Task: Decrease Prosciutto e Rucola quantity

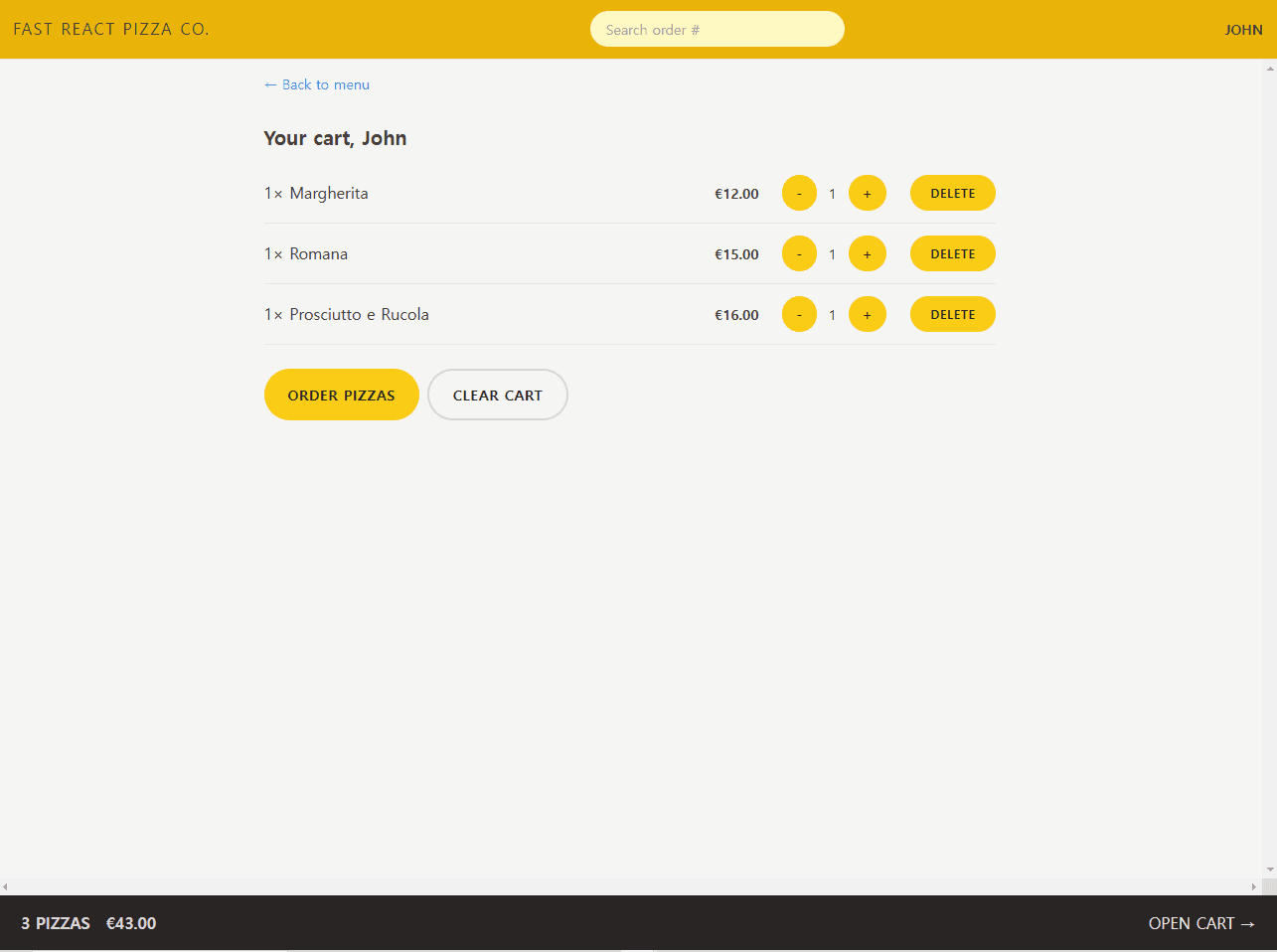Action: [799, 314]
